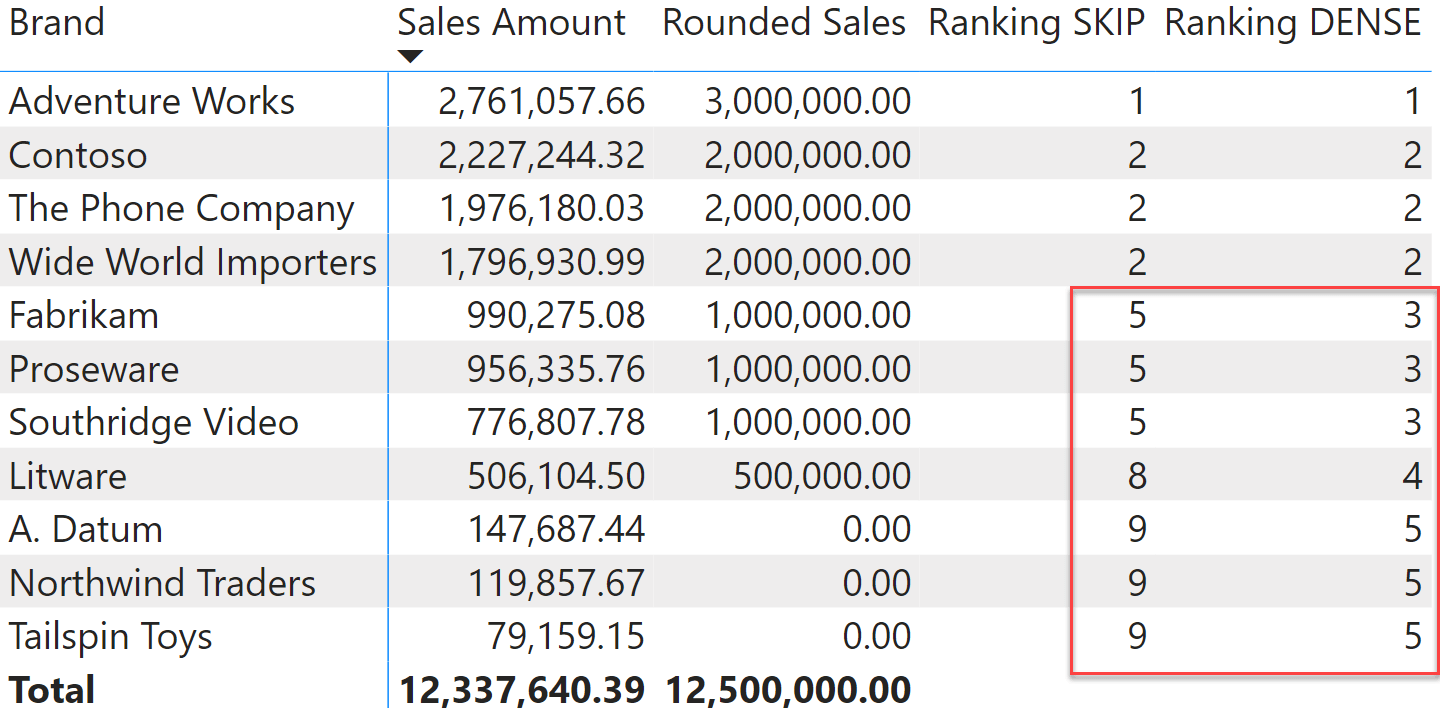
Task: Click Fabrikam's Ranking DENSE value 3
Action: [1412, 315]
